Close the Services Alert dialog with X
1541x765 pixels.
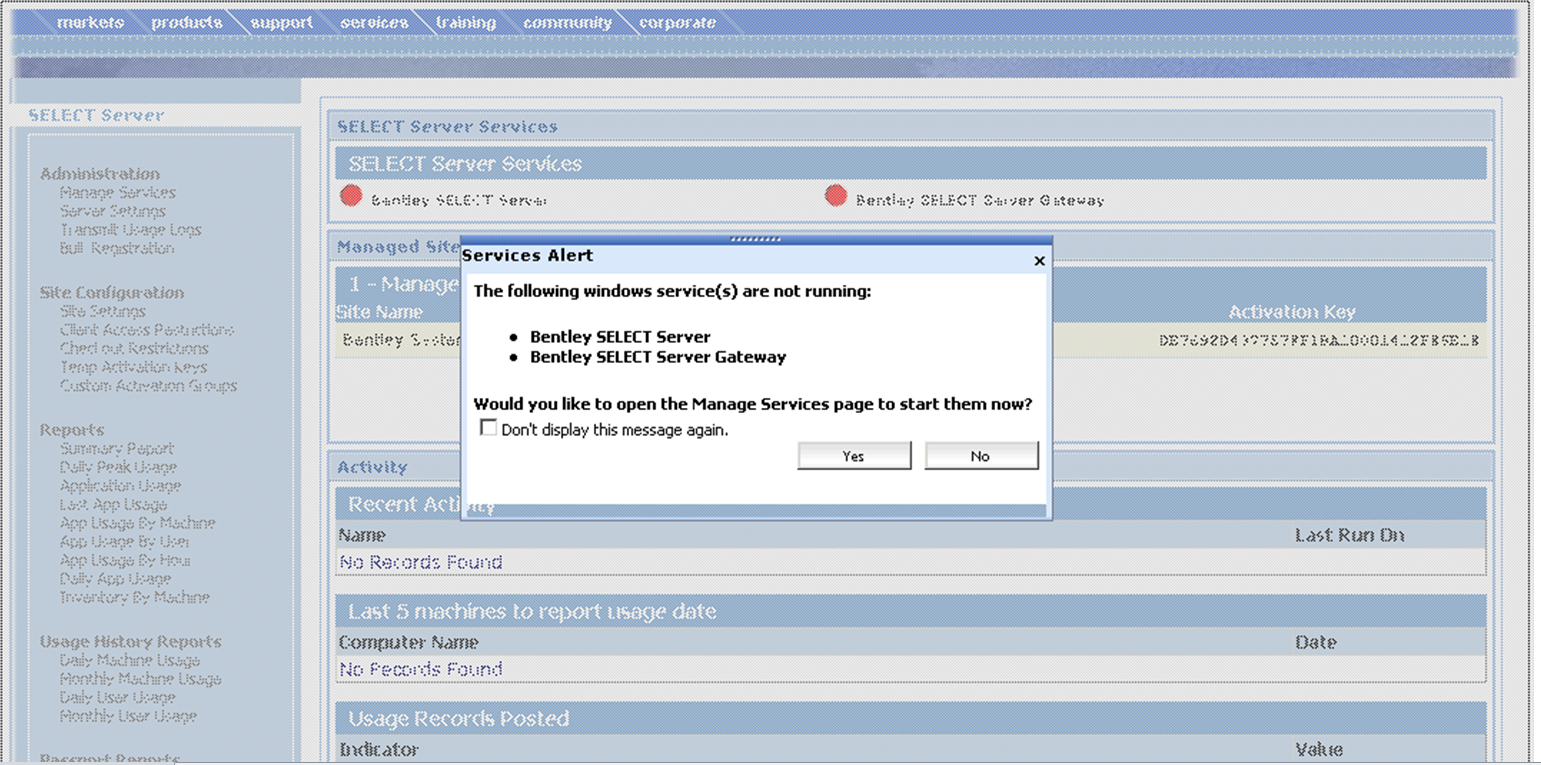click(x=1039, y=260)
